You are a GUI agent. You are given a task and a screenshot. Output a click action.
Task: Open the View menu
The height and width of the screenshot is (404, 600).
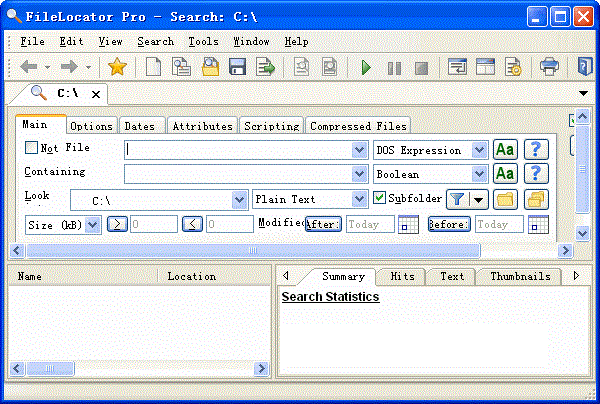click(111, 41)
